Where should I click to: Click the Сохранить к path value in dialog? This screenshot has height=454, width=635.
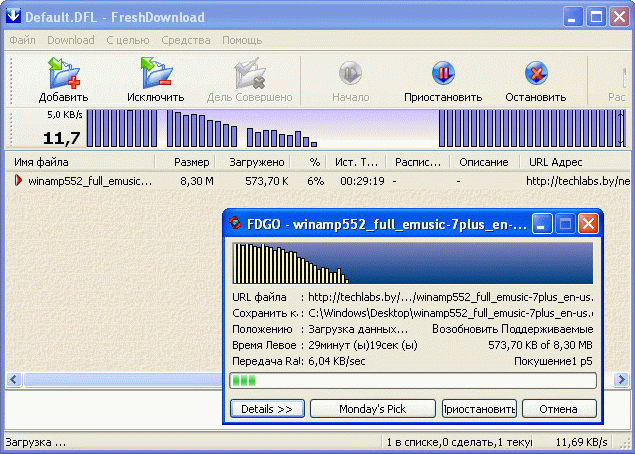(450, 313)
